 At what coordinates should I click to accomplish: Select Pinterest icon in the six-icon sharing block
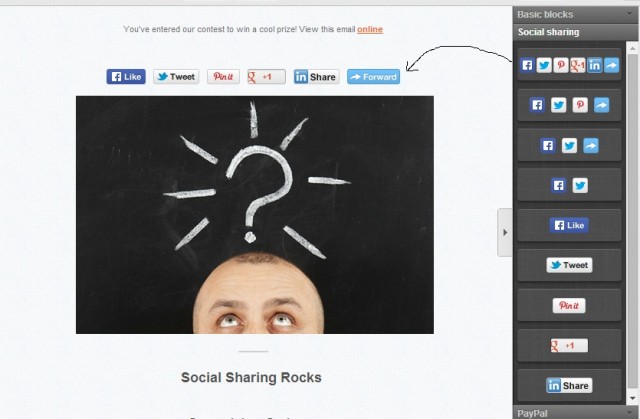click(561, 65)
